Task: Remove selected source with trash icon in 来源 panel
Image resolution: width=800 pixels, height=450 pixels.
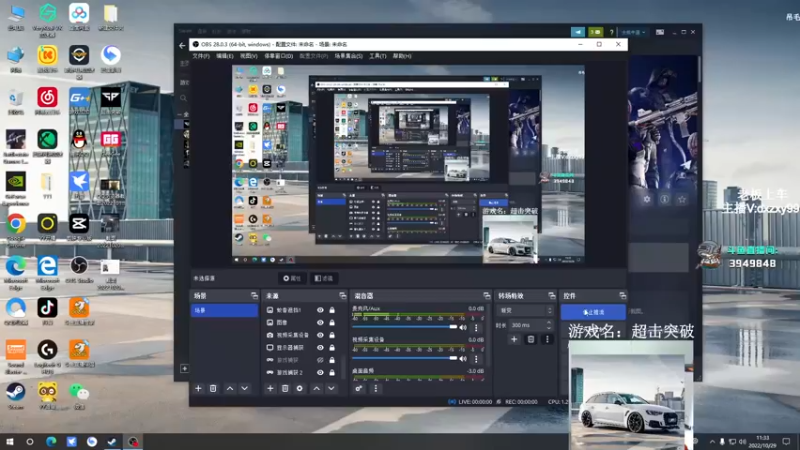Action: coord(285,389)
